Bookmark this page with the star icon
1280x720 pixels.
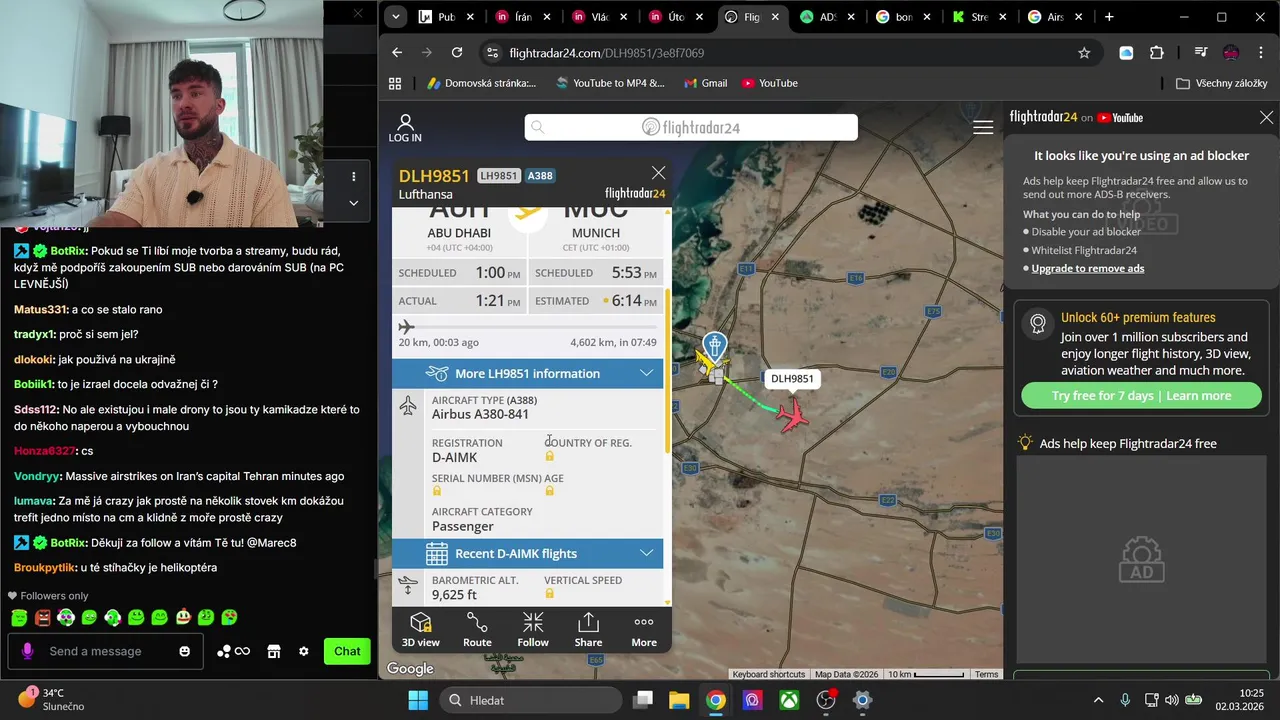pyautogui.click(x=1084, y=53)
